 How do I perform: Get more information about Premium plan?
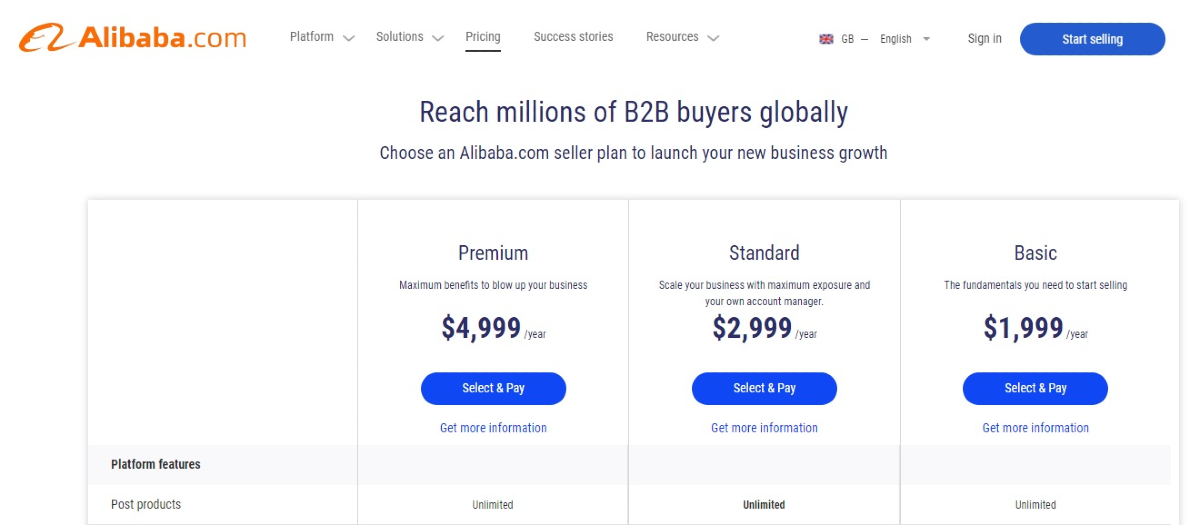click(x=493, y=428)
